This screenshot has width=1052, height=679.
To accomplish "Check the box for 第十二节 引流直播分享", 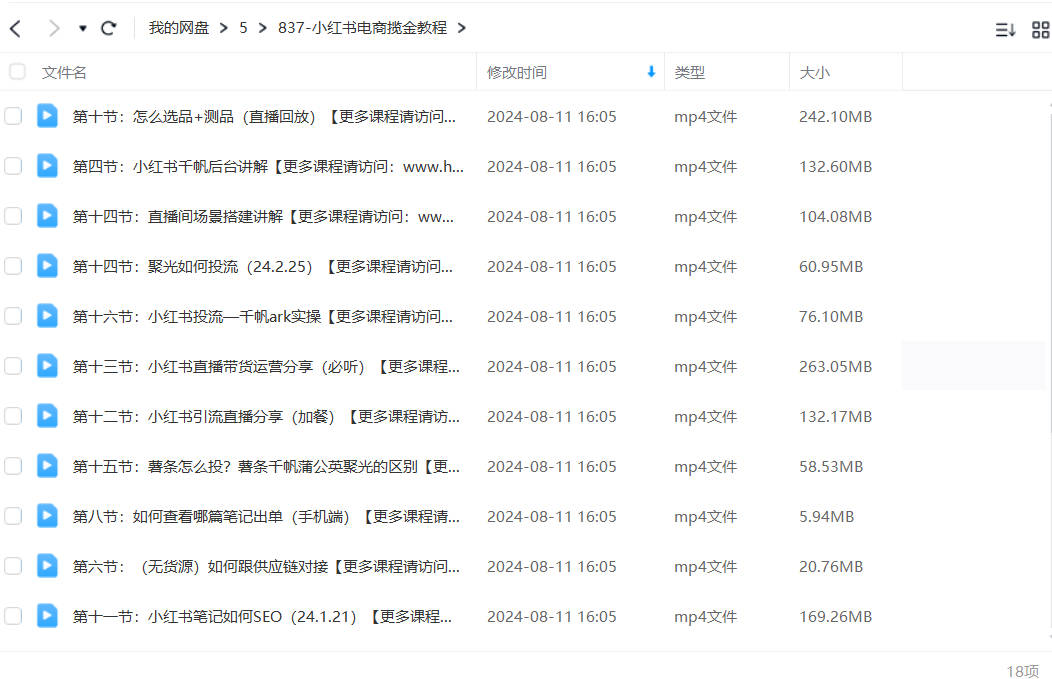I will tap(13, 416).
